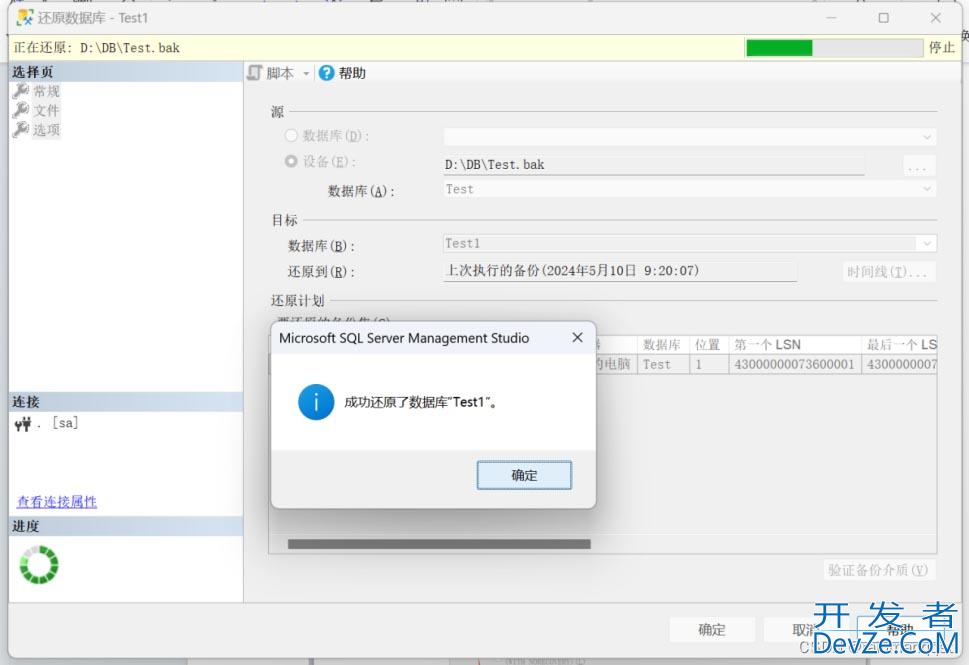Select the 常规 page wrench icon

coord(20,91)
